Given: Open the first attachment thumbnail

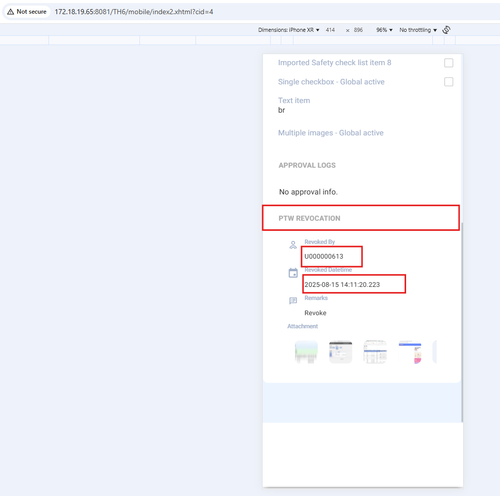Looking at the screenshot, I should tap(306, 352).
